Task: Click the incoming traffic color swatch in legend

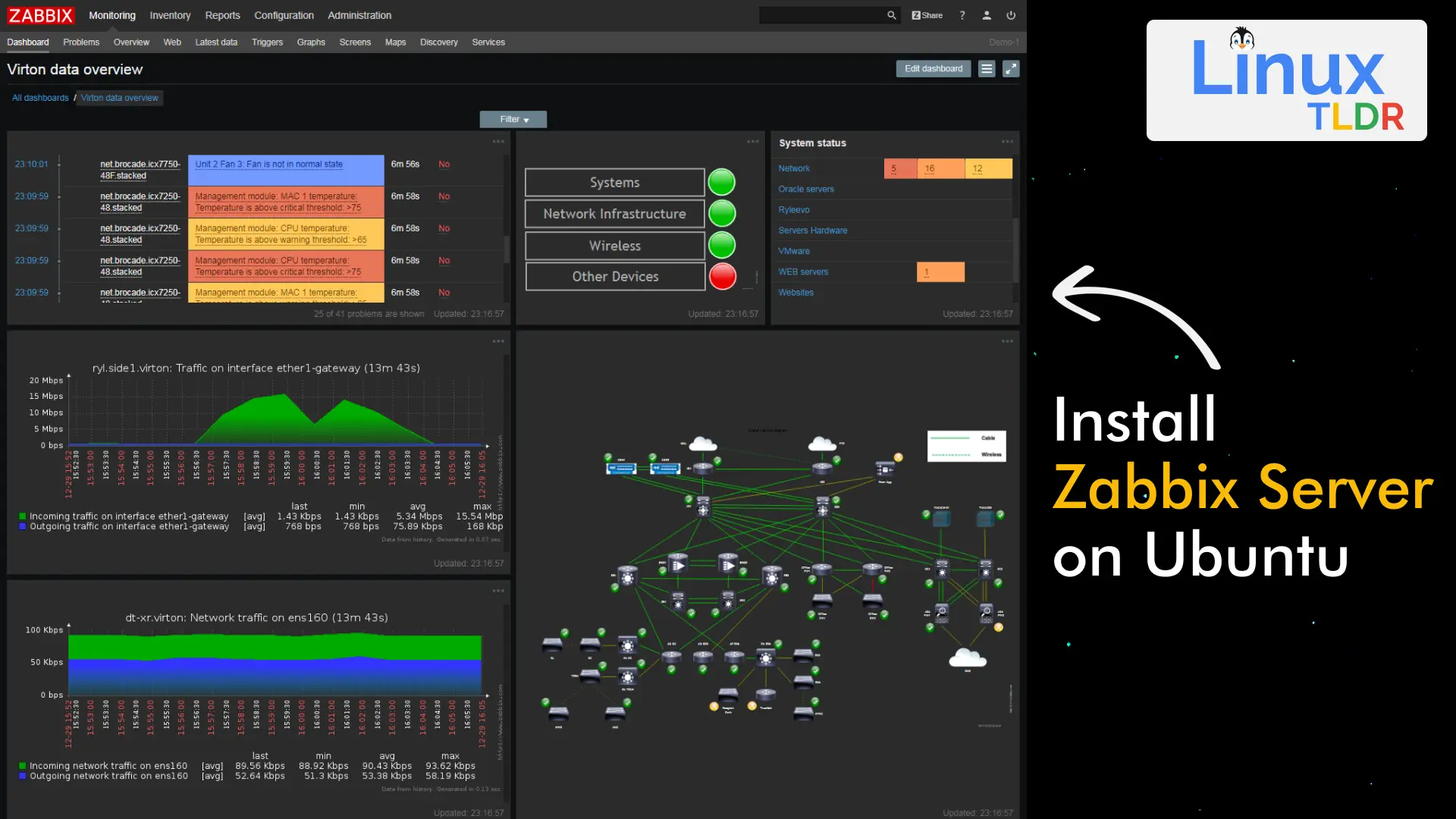Action: tap(22, 516)
